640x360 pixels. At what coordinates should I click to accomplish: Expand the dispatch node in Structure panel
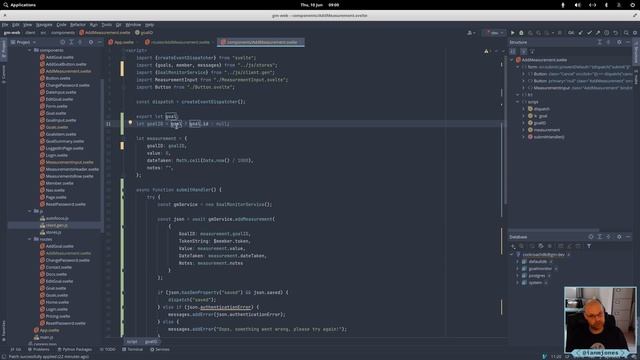pos(524,109)
